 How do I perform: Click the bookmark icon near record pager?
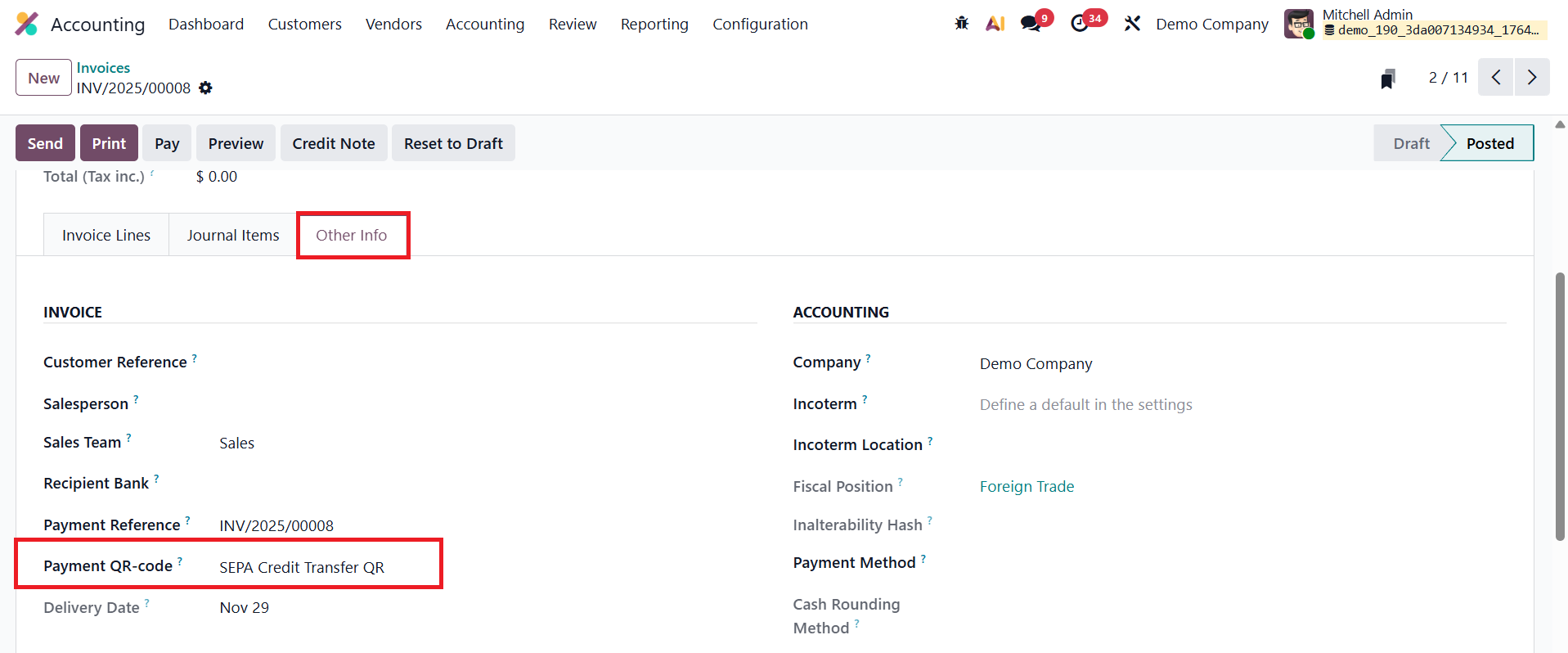tap(1387, 79)
